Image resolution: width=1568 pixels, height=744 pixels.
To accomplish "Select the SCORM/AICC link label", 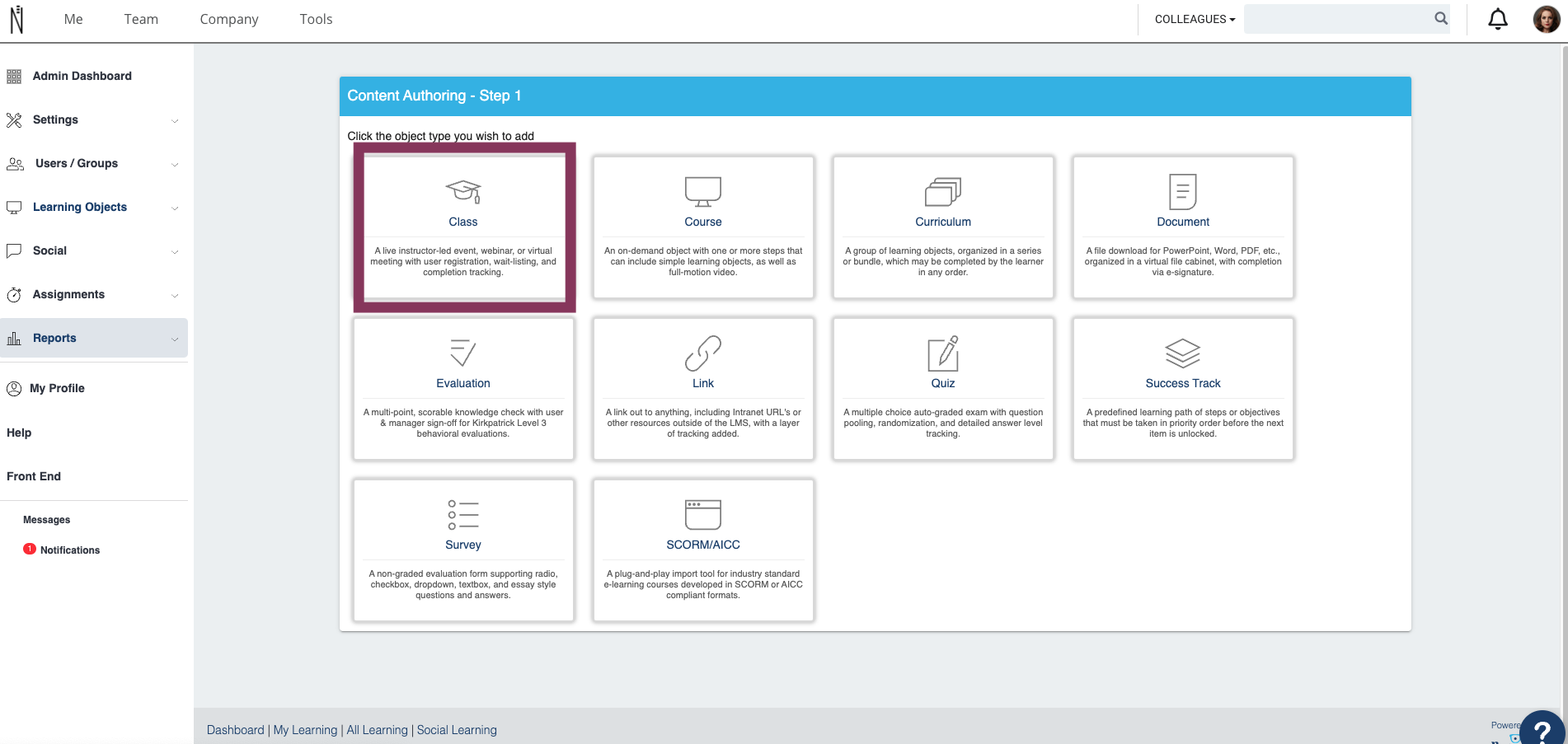I will (x=703, y=545).
